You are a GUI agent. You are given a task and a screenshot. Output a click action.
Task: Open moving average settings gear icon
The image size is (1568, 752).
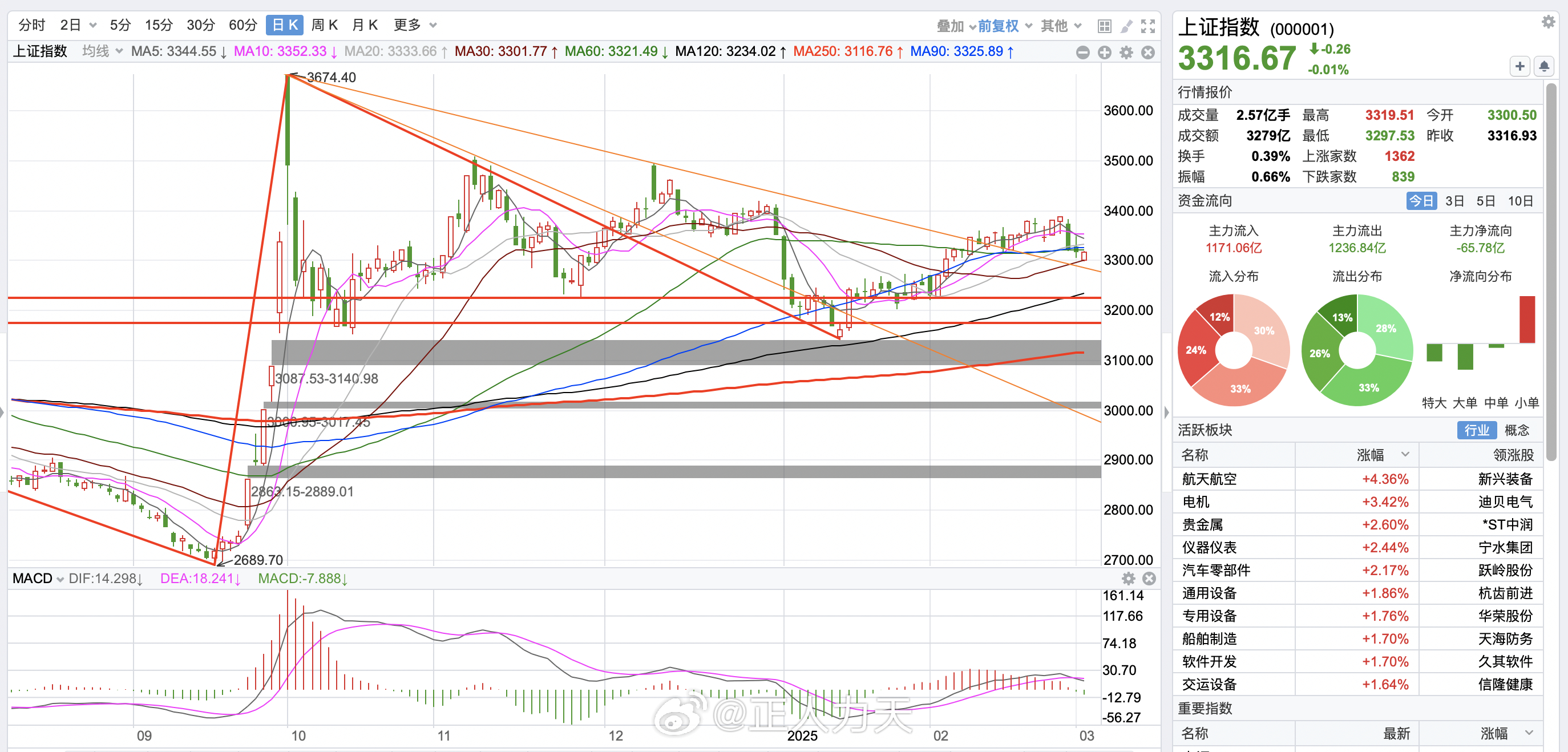click(x=1126, y=53)
